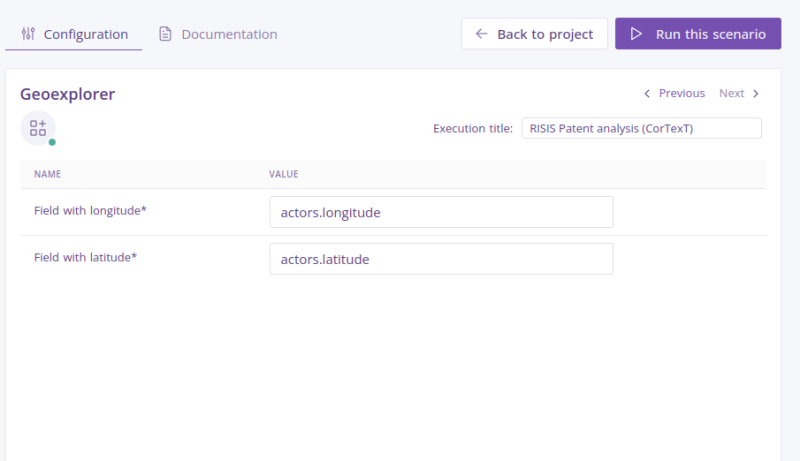Click the NAME column header
The image size is (800, 461).
(x=47, y=174)
